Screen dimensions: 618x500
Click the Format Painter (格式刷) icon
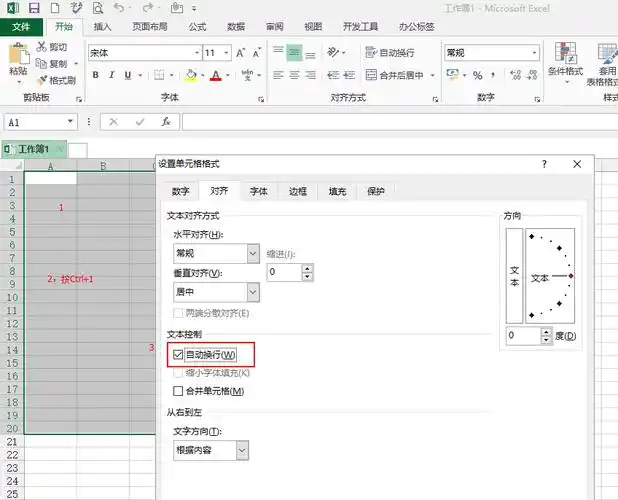pyautogui.click(x=41, y=80)
